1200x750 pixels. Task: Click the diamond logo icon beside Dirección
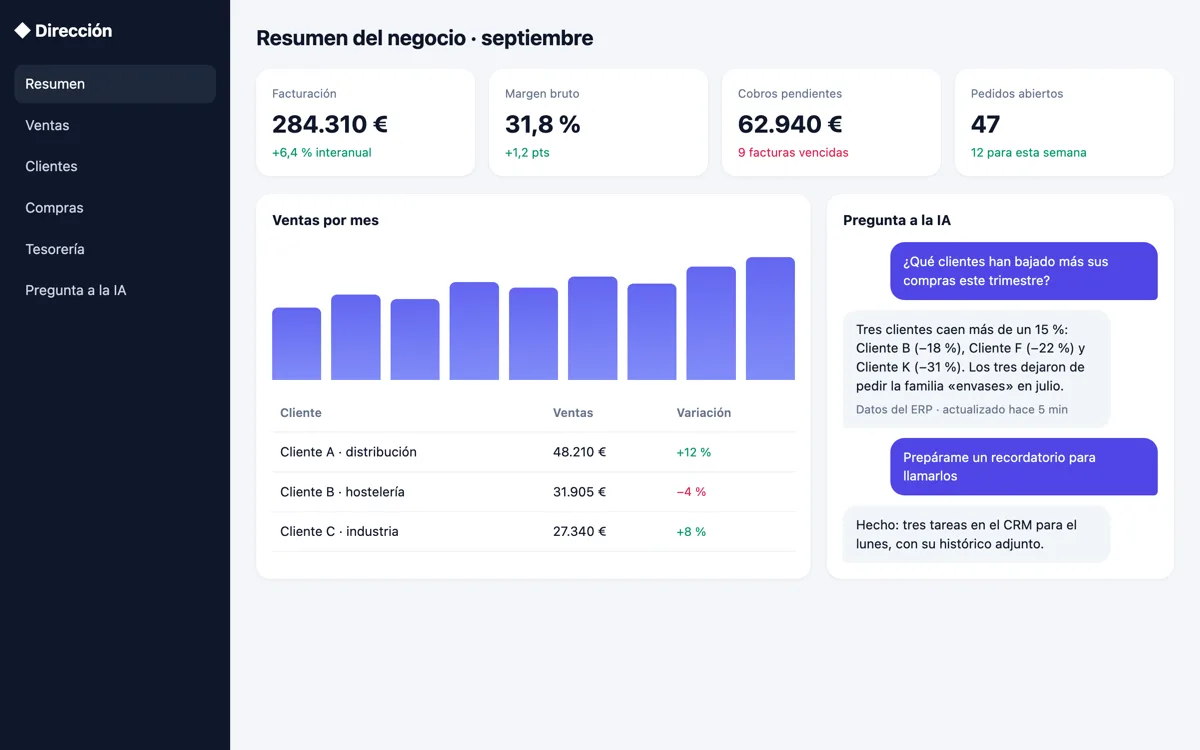(22, 31)
